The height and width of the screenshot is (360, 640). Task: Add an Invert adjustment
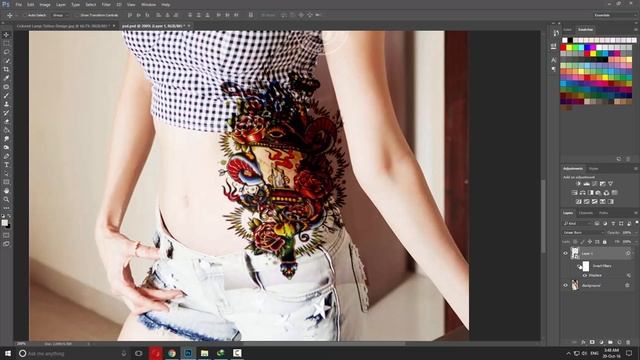(x=578, y=201)
